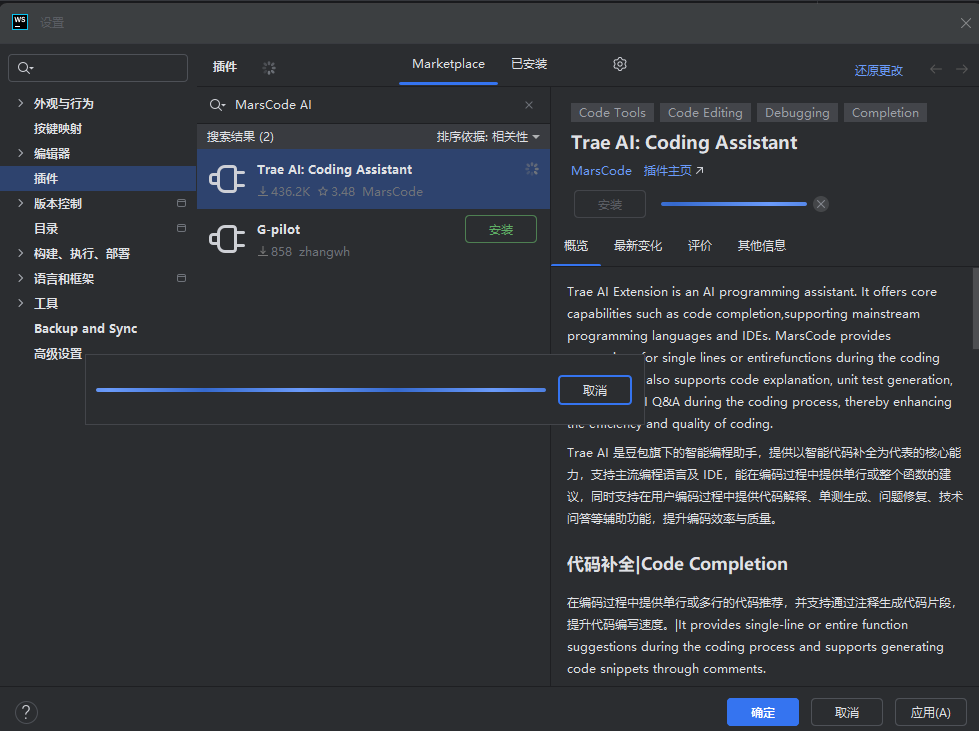Click the Code Tools tag
The width and height of the screenshot is (979, 731).
coord(612,113)
